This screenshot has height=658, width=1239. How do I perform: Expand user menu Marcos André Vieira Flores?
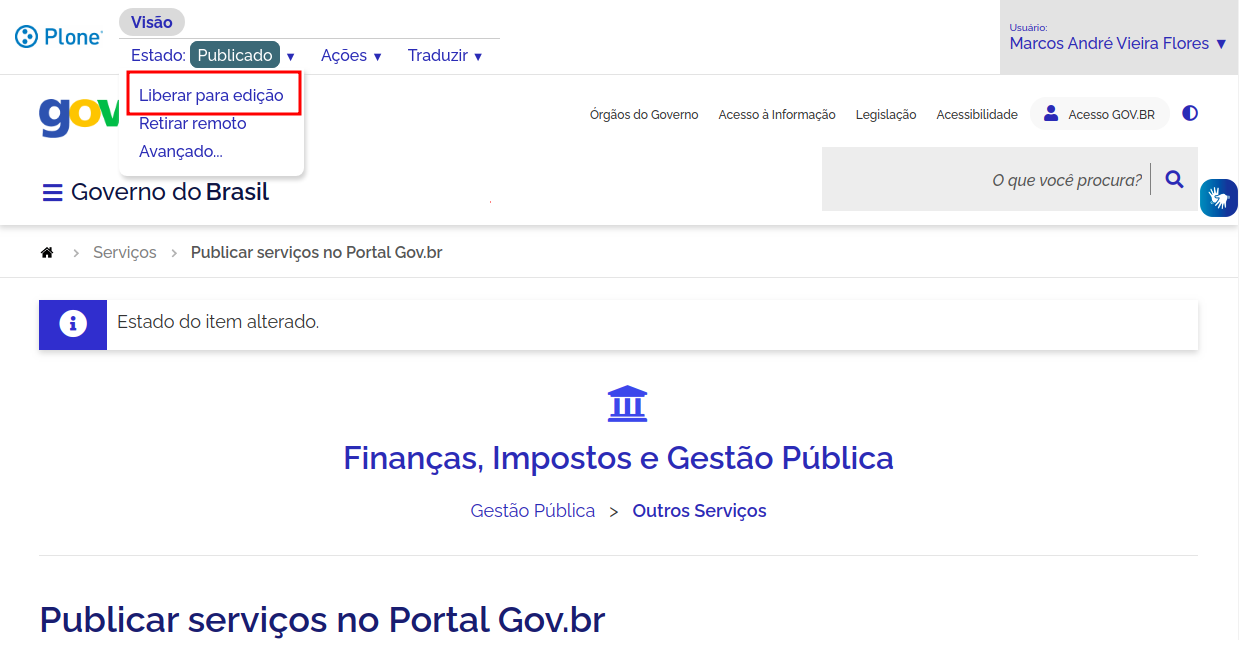(1117, 44)
